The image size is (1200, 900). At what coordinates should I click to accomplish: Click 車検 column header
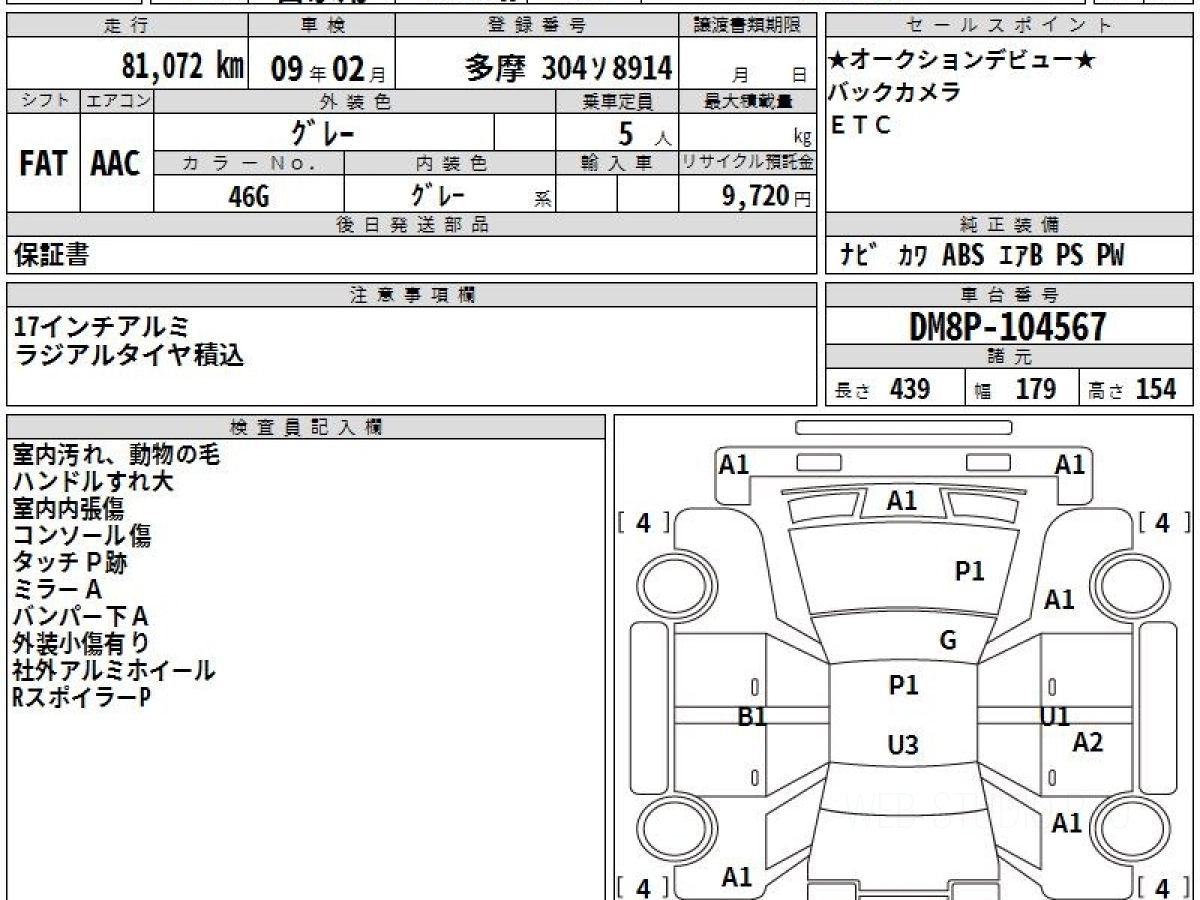(321, 25)
